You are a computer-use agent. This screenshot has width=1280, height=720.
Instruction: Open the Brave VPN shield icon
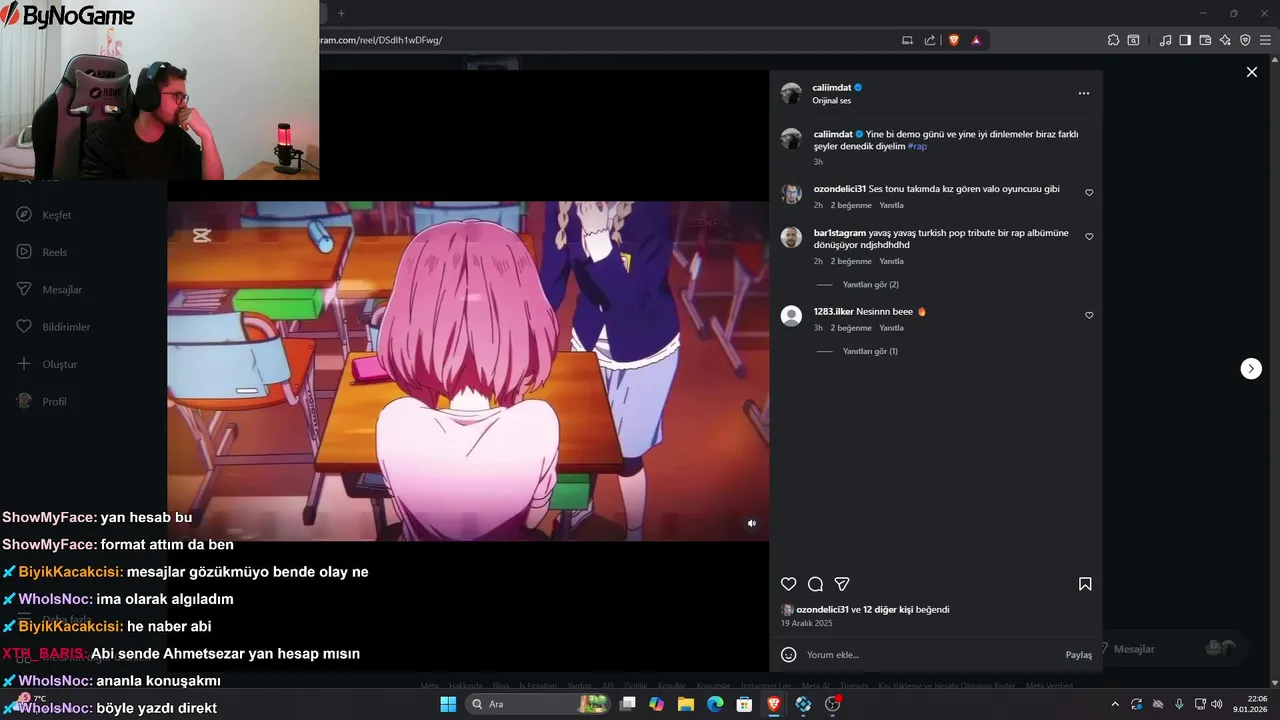(x=1245, y=40)
